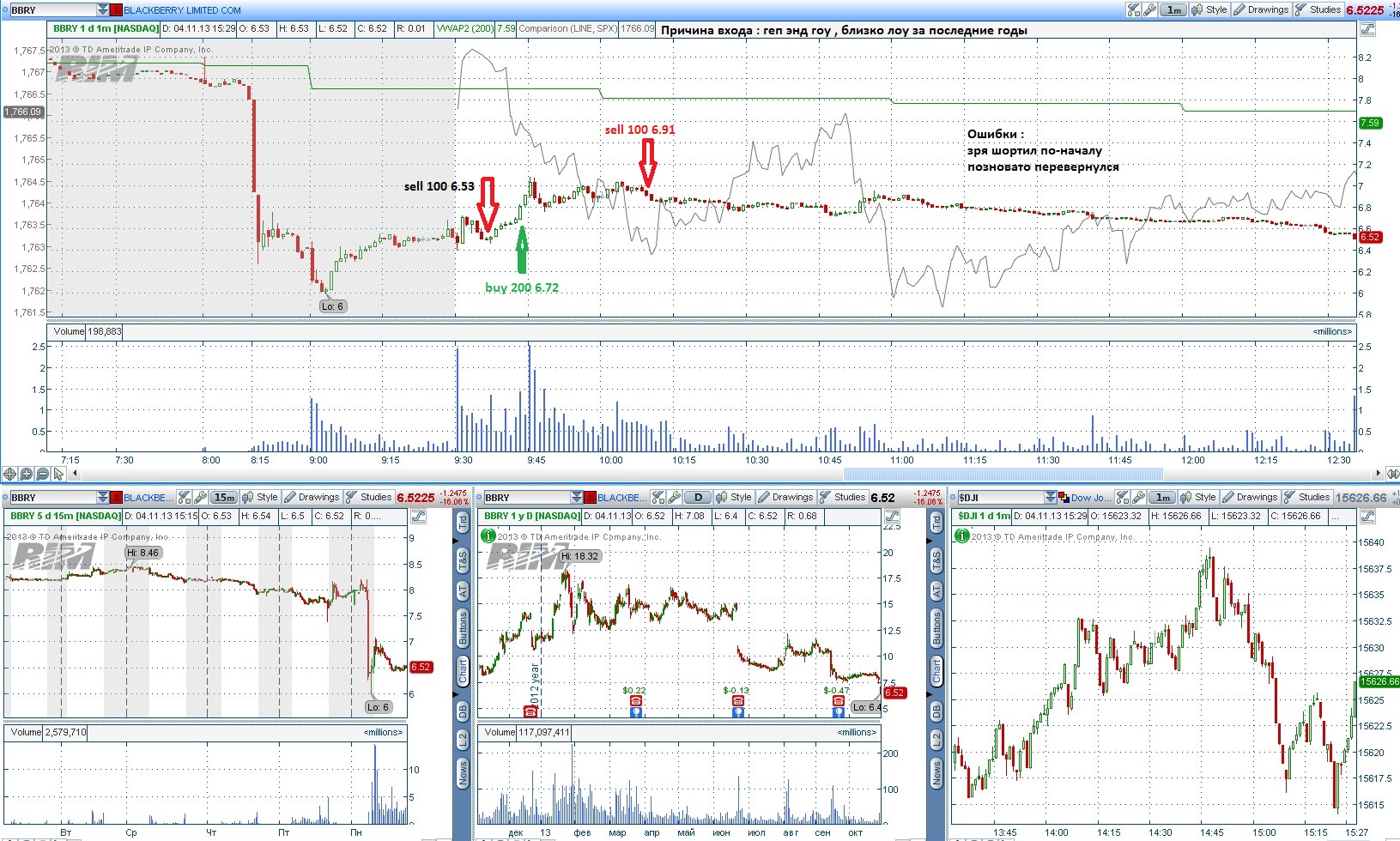The height and width of the screenshot is (841, 1400).
Task: Open the Drawings menu in the main chart
Action: pyautogui.click(x=1261, y=10)
